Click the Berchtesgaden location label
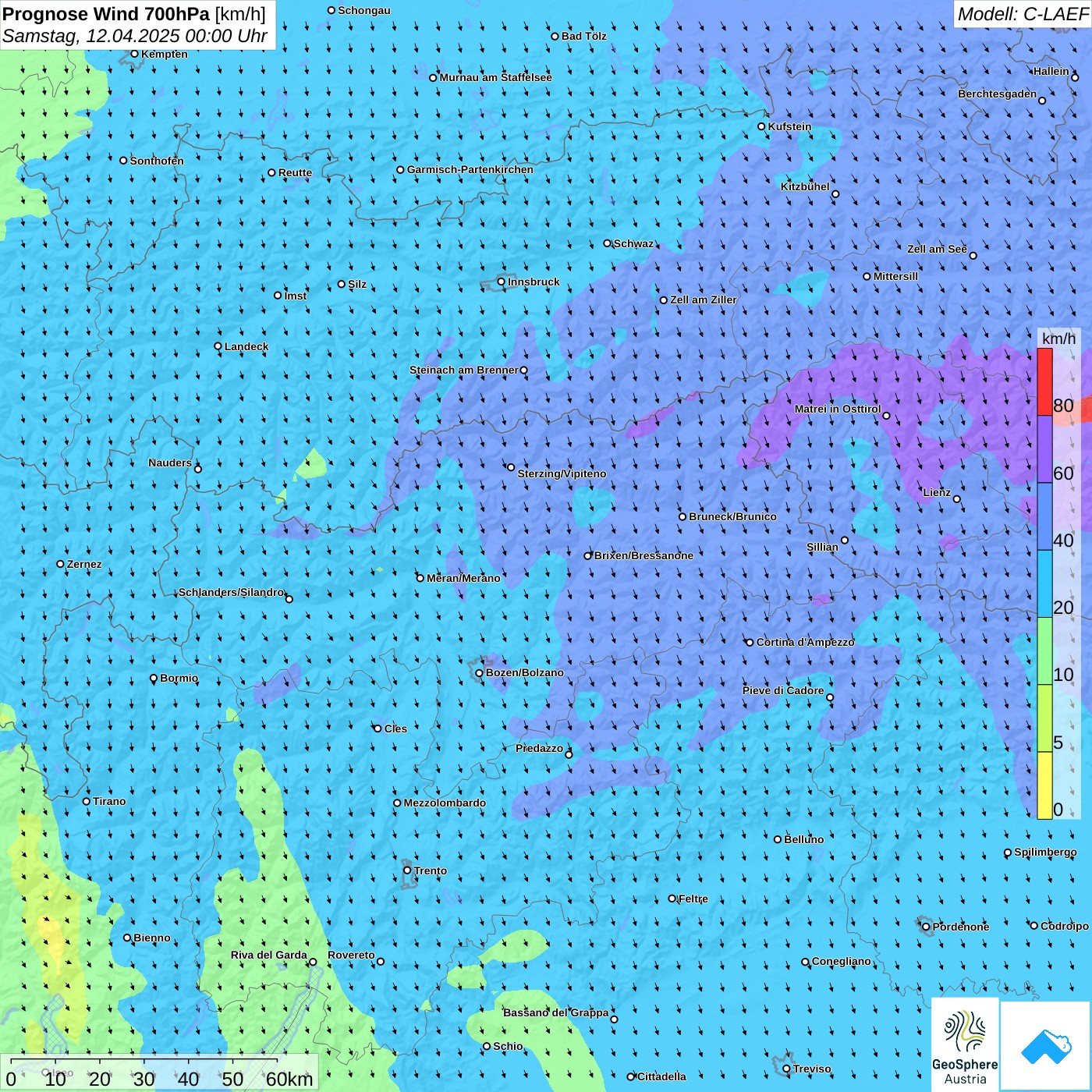Screen dimensions: 1092x1092 (x=998, y=94)
